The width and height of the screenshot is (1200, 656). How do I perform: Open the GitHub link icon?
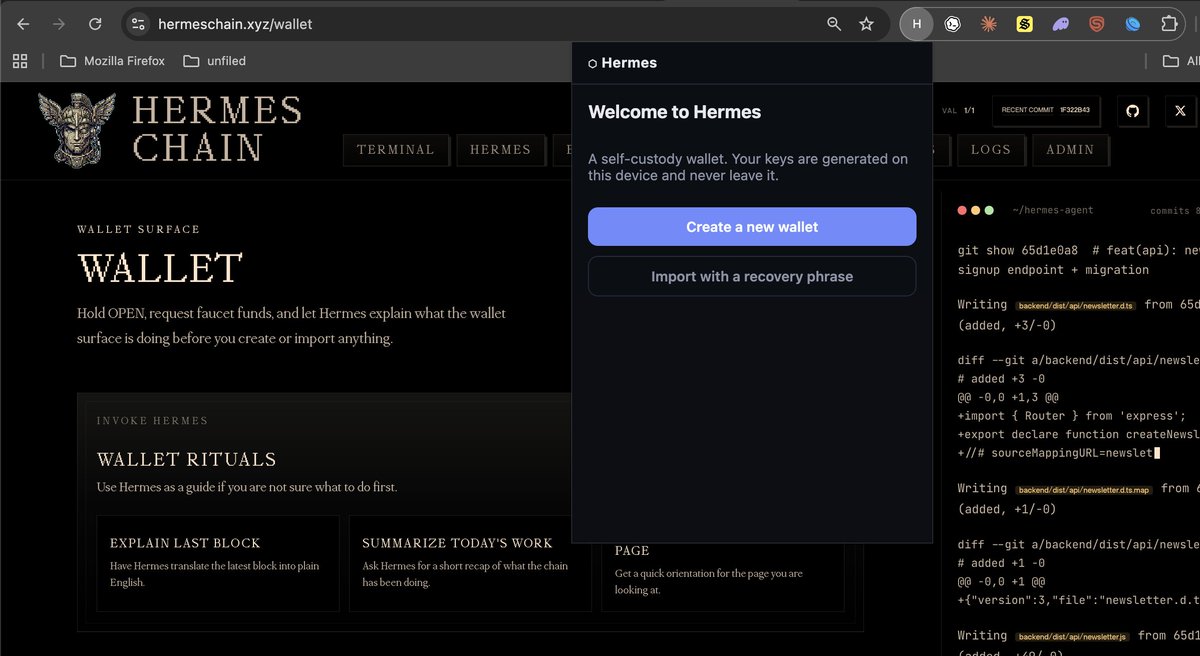point(1132,111)
